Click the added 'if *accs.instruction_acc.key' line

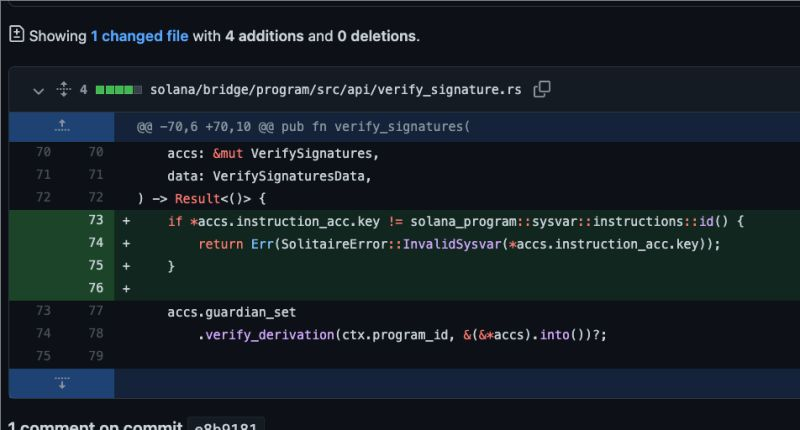click(x=456, y=221)
